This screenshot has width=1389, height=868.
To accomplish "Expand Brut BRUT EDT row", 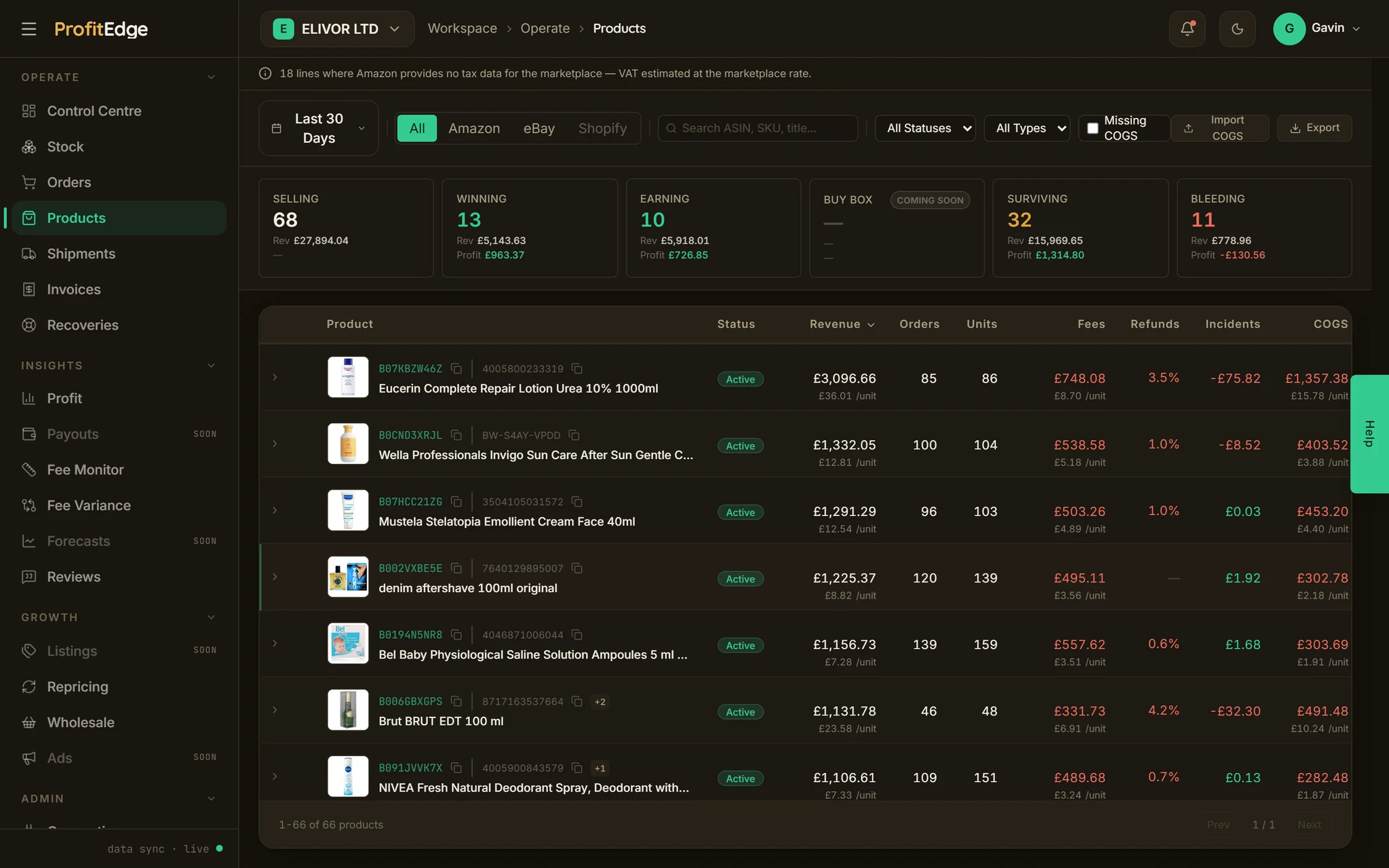I will point(275,709).
